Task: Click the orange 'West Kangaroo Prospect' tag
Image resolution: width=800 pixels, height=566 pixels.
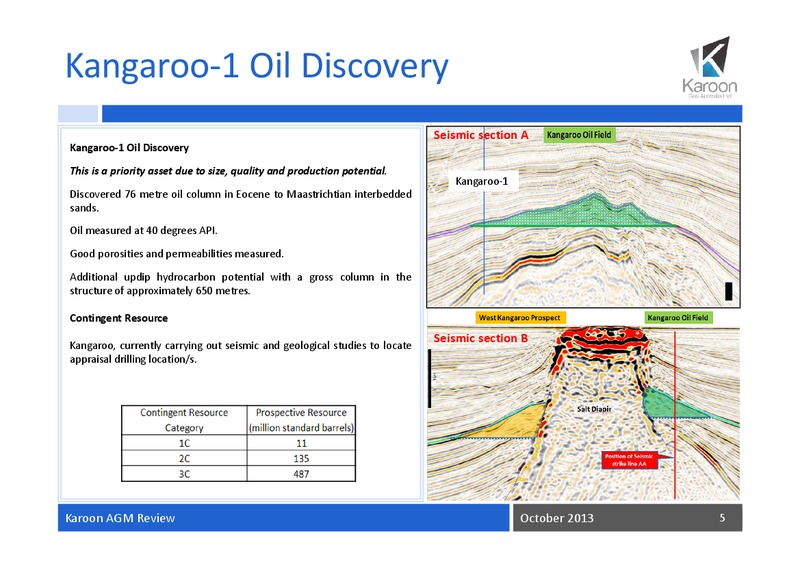Action: 519,317
